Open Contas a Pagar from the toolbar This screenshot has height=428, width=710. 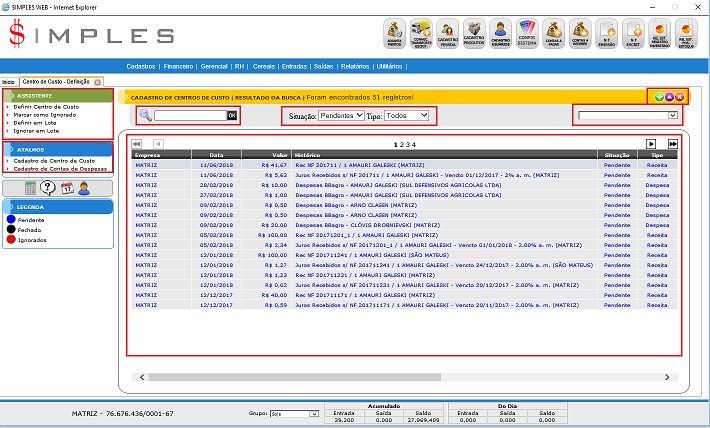pyautogui.click(x=555, y=34)
